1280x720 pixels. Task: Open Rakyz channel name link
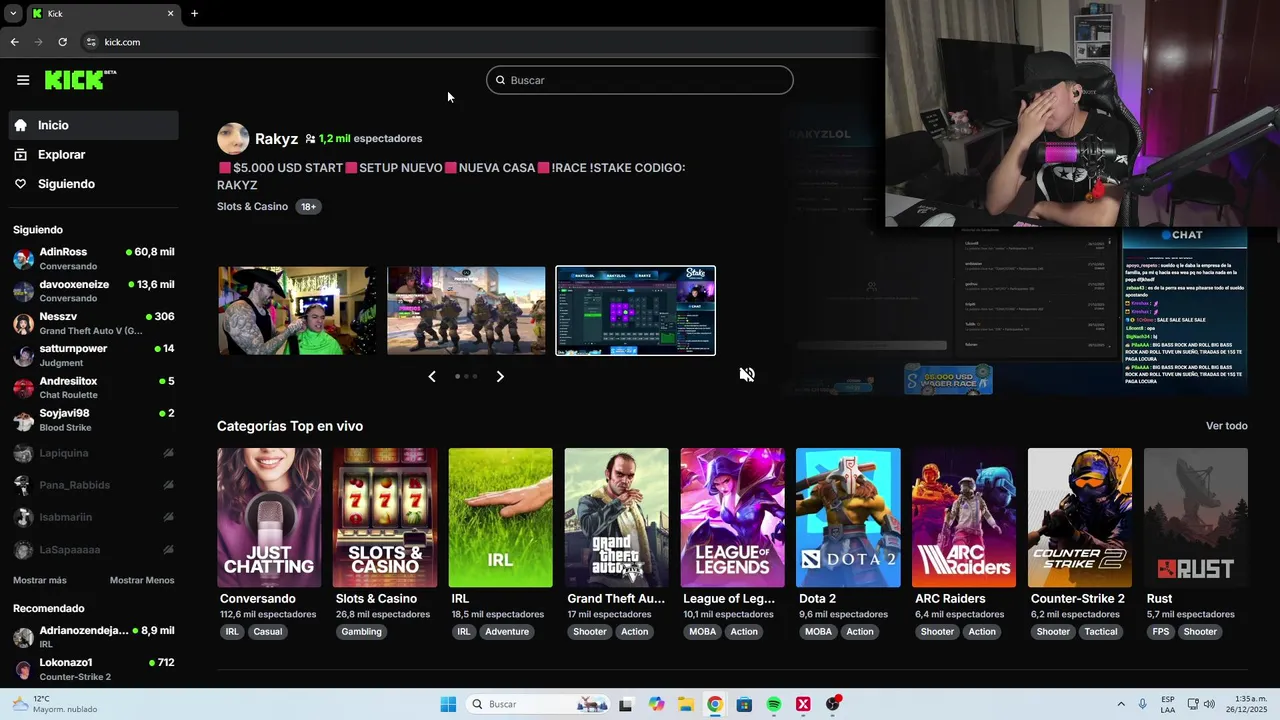click(x=276, y=139)
